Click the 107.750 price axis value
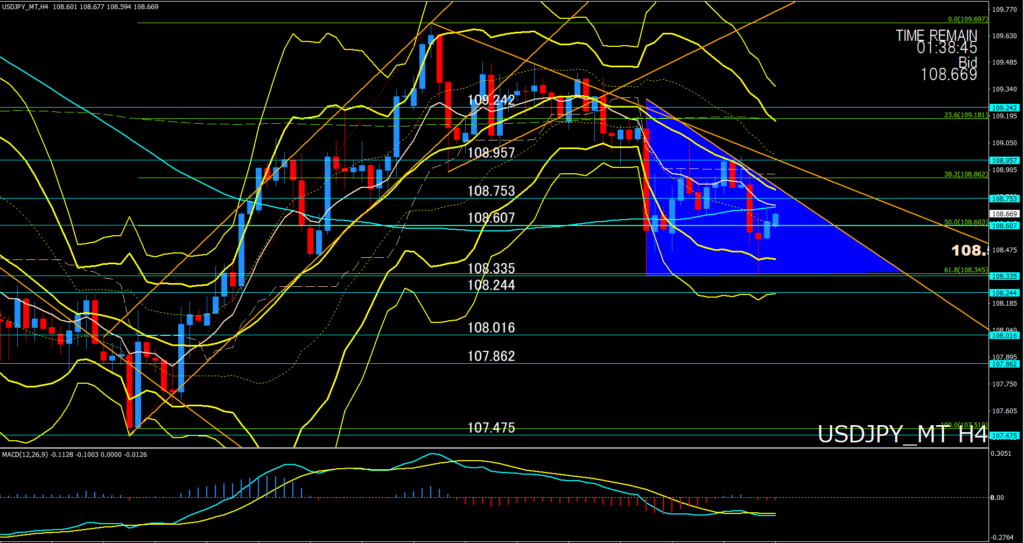The width and height of the screenshot is (1024, 543). 1004,384
